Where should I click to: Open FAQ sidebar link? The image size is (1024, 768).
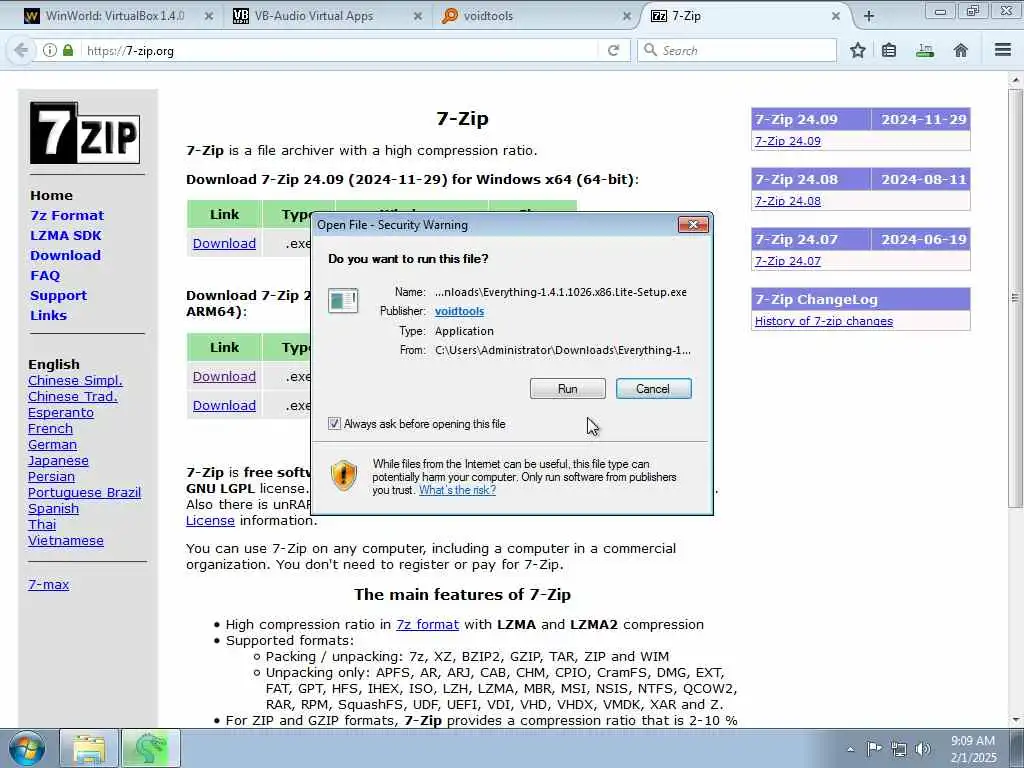click(x=45, y=276)
